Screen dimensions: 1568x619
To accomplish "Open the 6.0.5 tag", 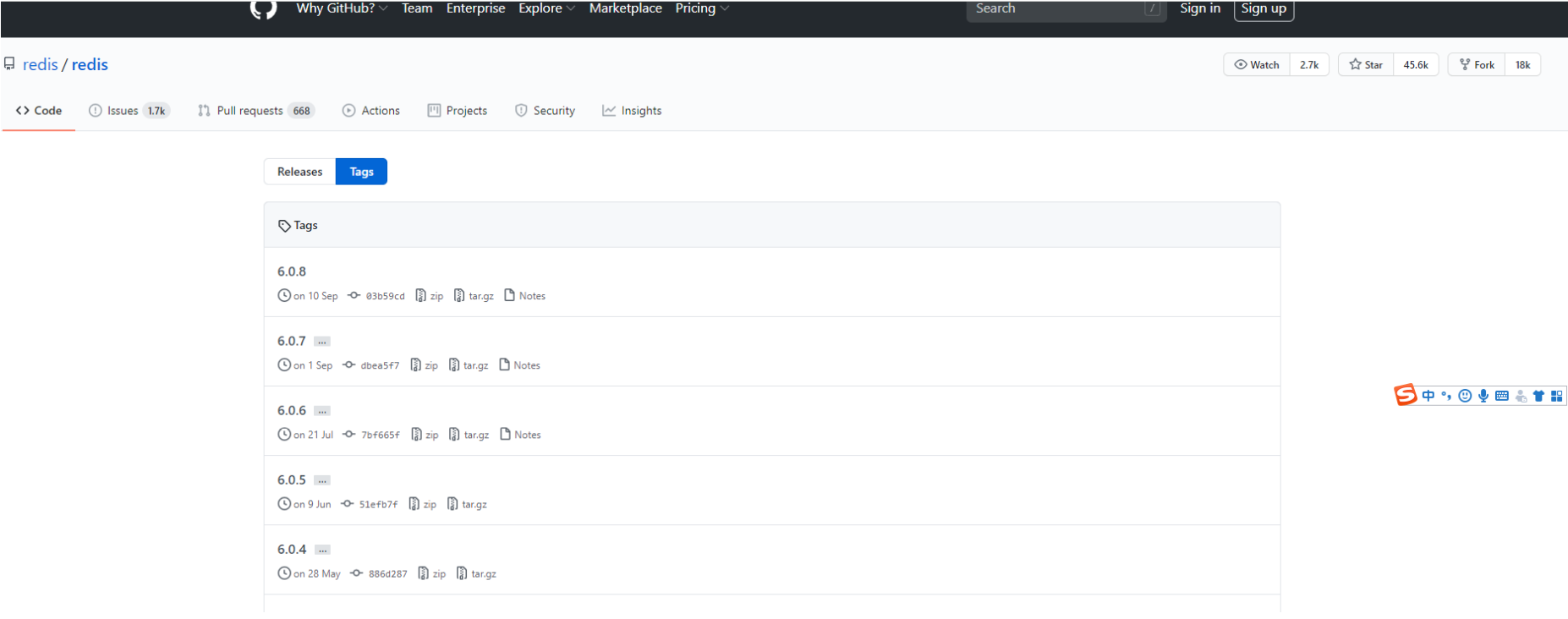I will click(292, 479).
